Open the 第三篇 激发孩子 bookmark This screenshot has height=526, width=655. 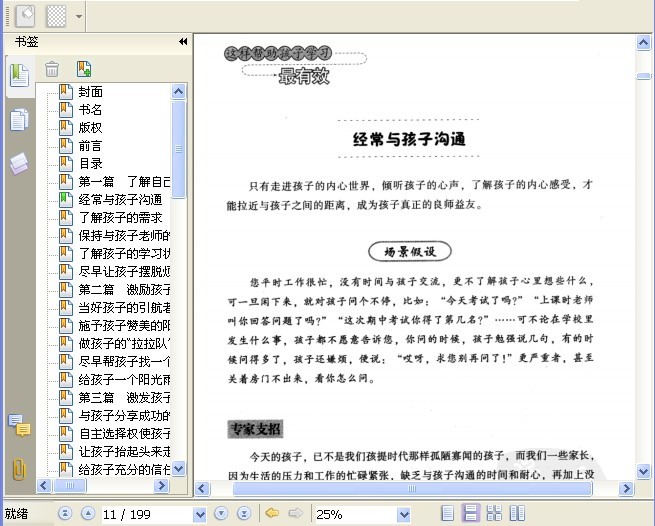pos(124,398)
